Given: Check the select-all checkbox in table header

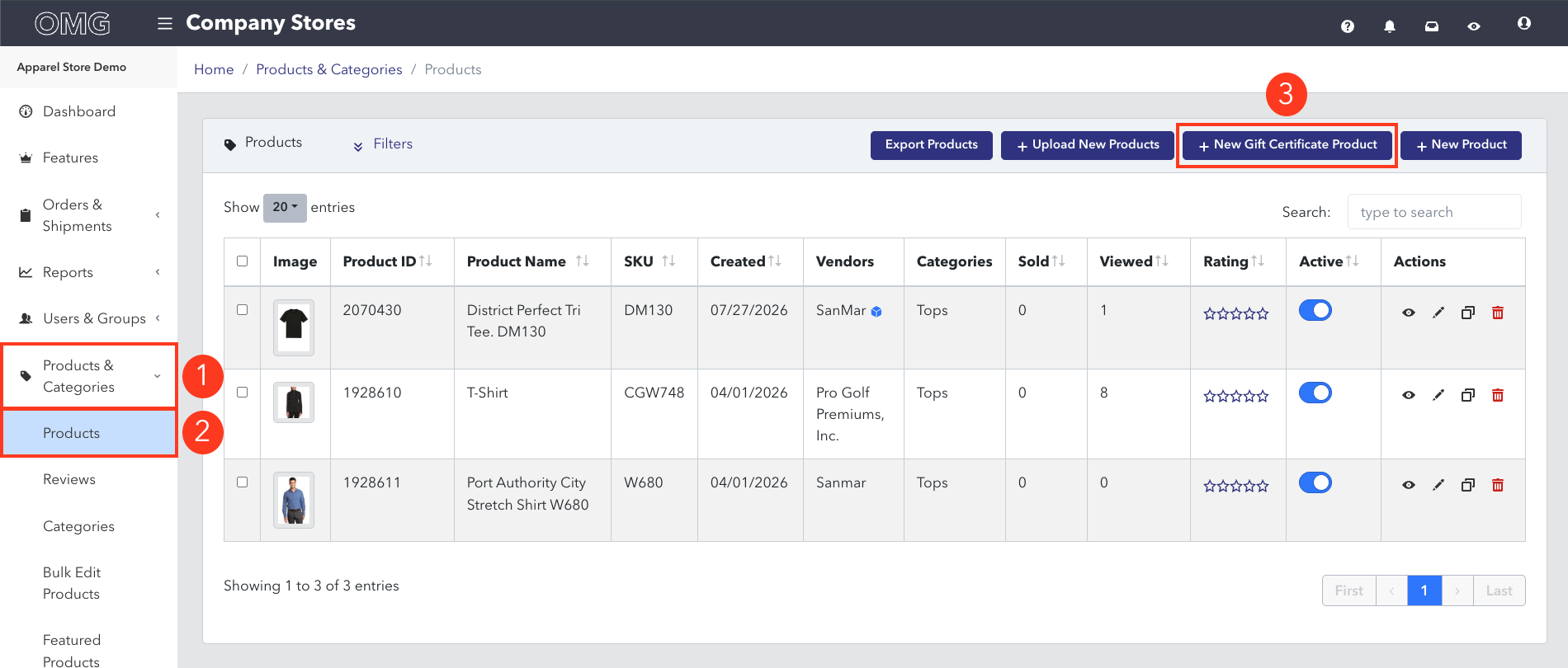Looking at the screenshot, I should (x=242, y=261).
